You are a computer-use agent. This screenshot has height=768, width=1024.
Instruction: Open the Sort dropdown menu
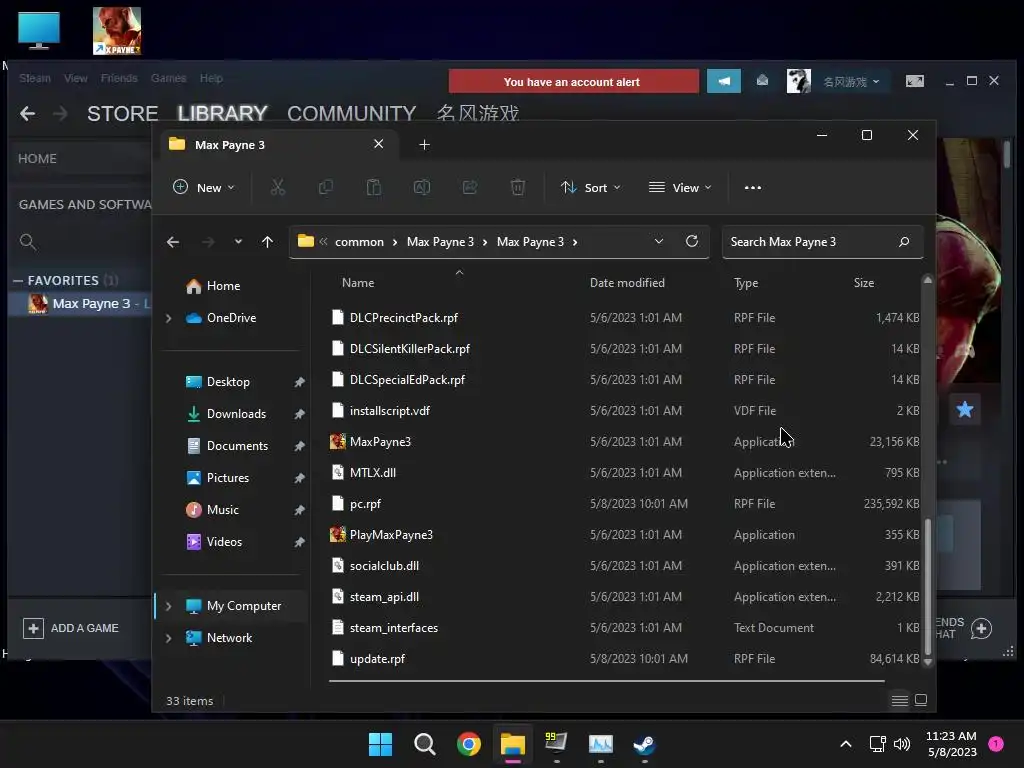[590, 187]
